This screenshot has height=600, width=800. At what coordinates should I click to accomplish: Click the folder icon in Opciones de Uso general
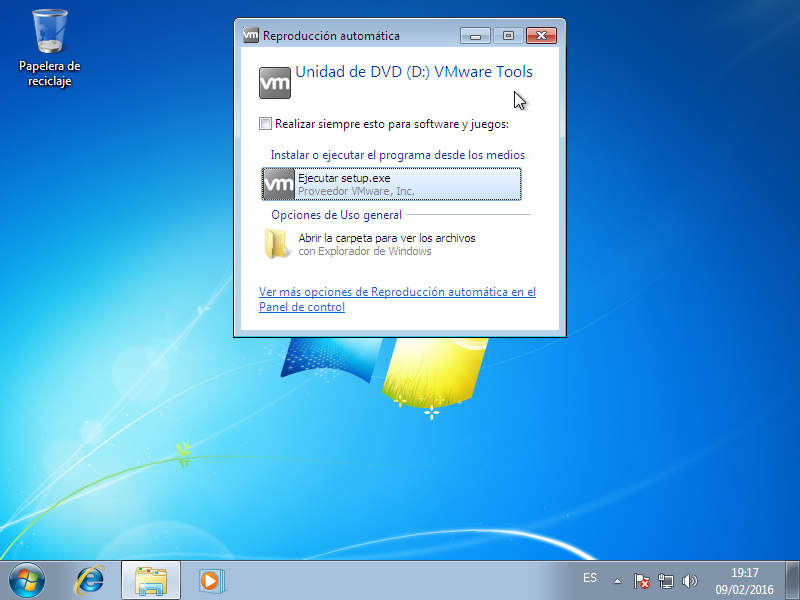point(277,243)
